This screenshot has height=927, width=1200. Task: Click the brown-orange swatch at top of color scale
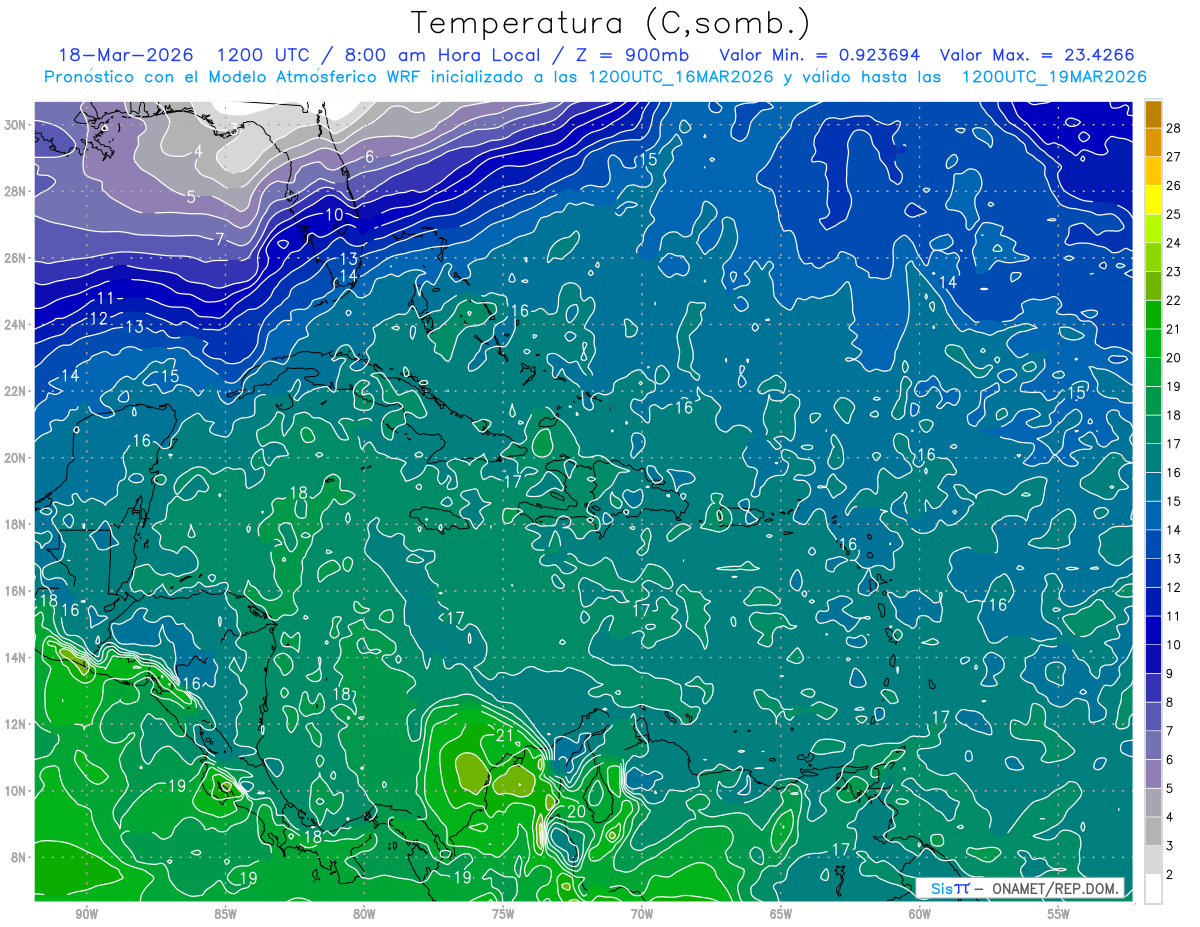(1153, 114)
